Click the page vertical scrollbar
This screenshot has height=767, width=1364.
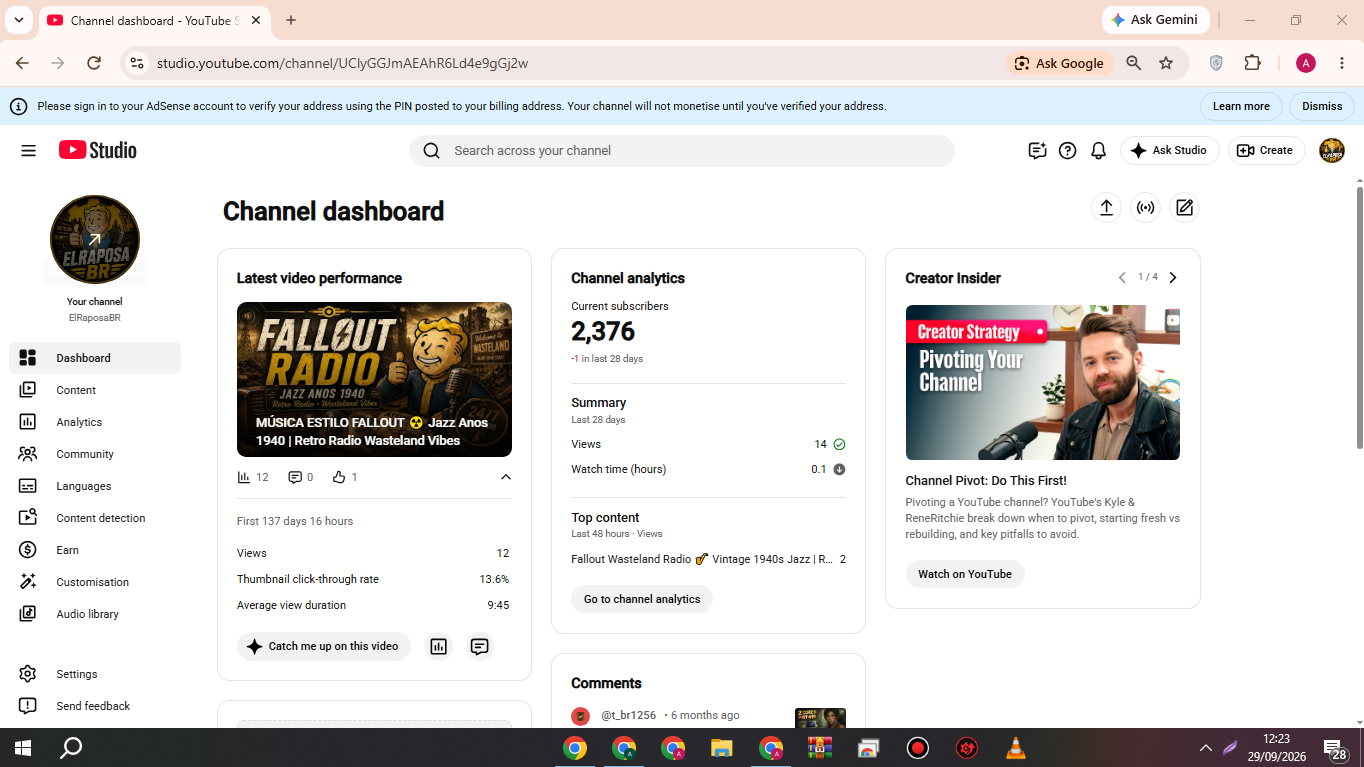[1359, 318]
